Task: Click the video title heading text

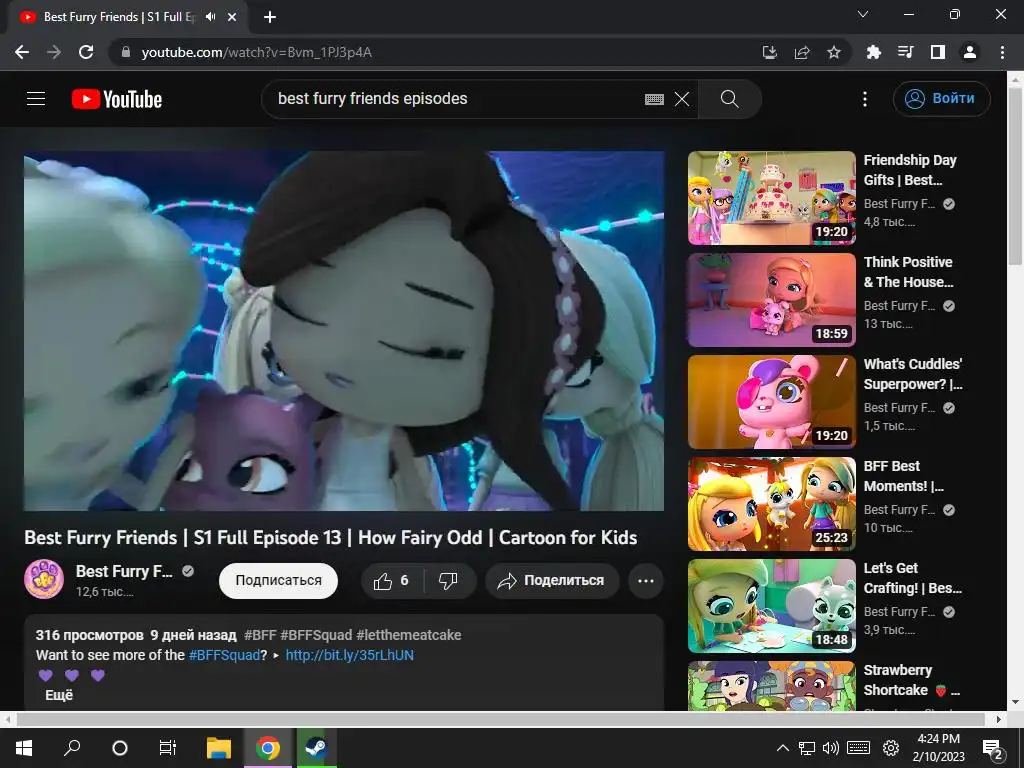Action: click(x=330, y=537)
